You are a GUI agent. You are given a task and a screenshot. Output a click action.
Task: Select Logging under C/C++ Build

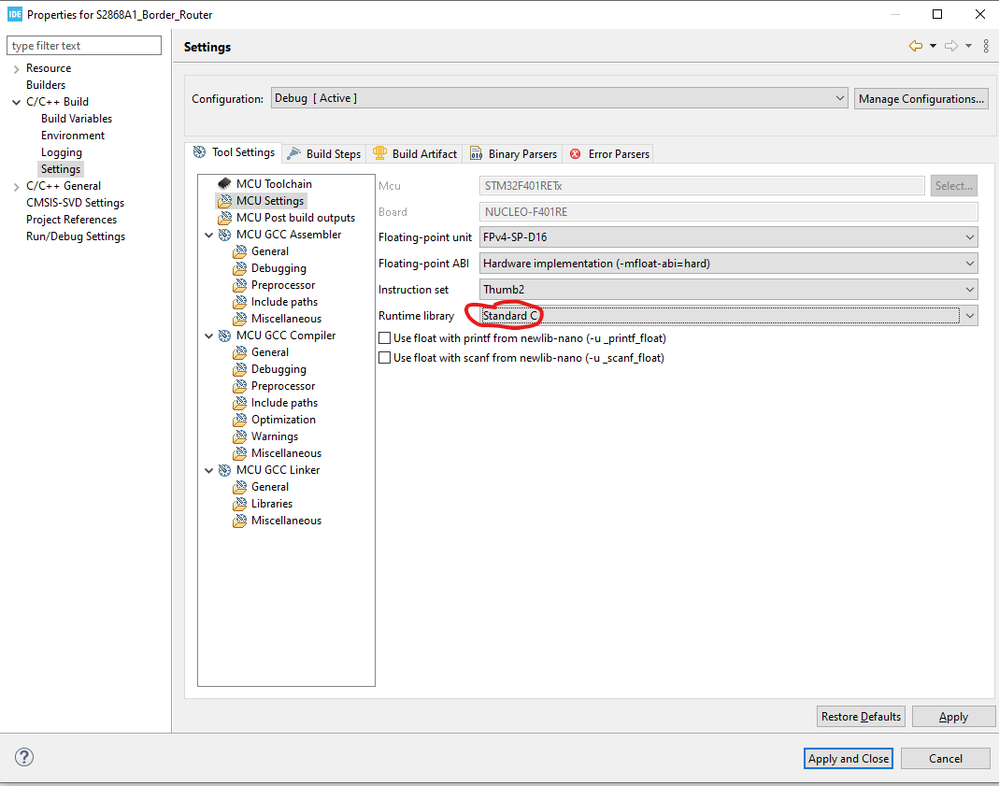pos(61,152)
